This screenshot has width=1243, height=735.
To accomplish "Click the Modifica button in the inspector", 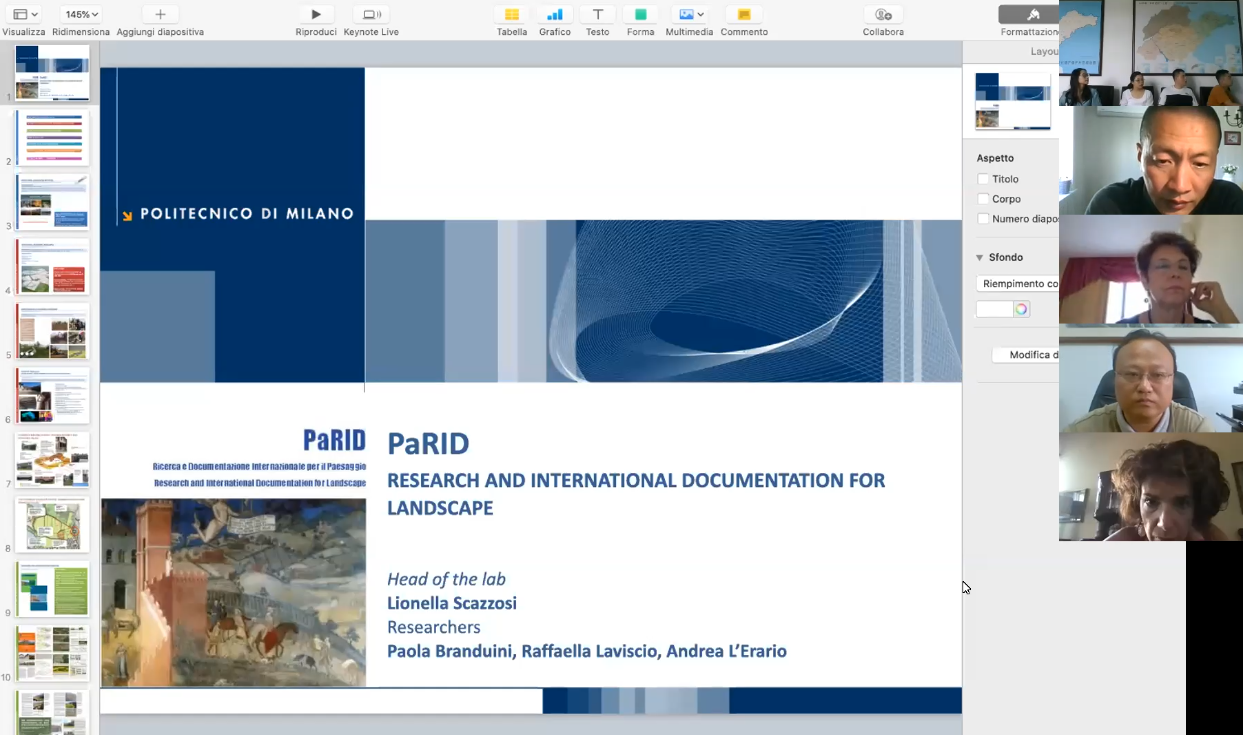I will [x=1026, y=355].
